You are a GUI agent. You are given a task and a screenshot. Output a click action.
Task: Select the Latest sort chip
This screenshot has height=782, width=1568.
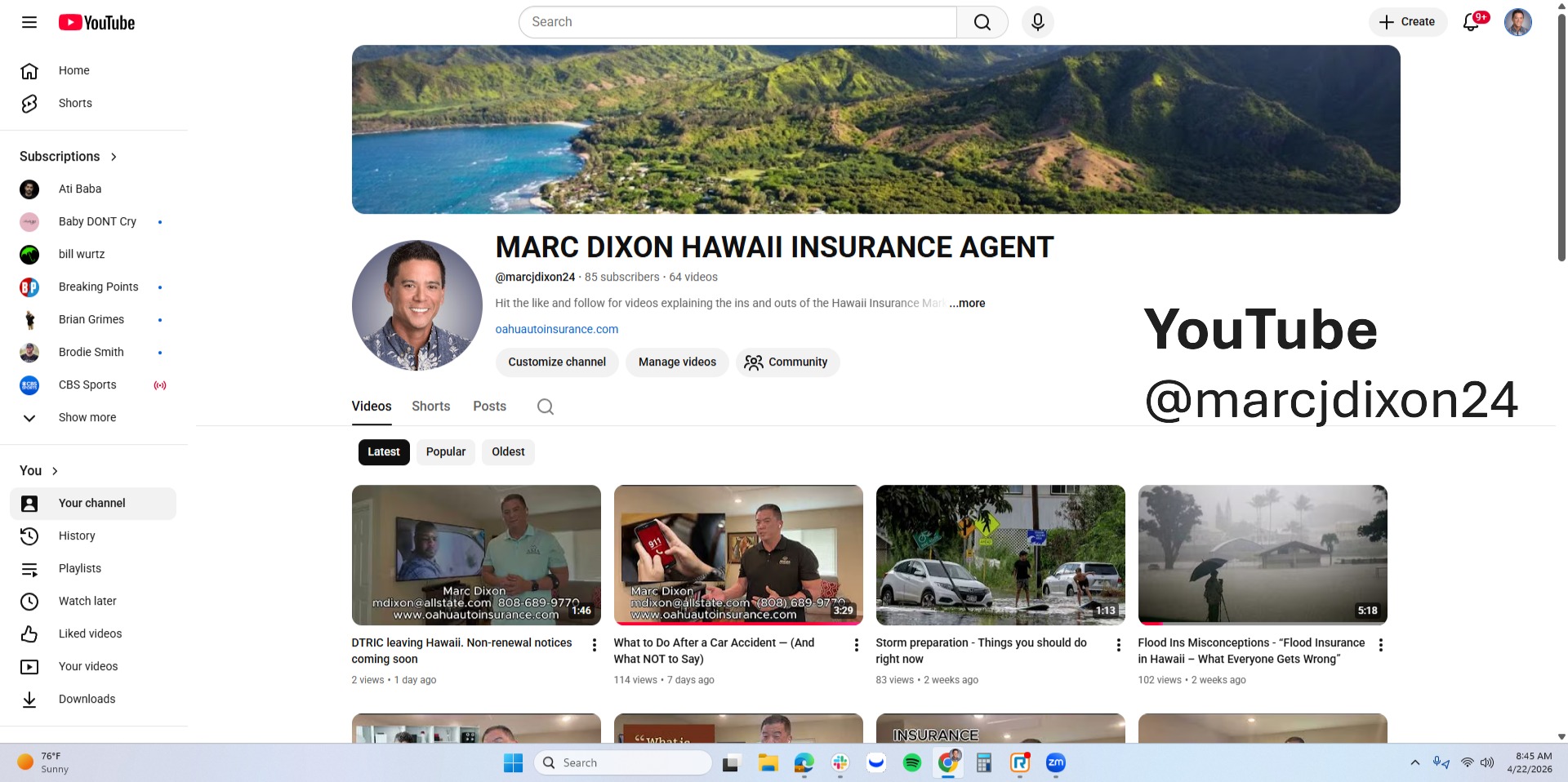(384, 452)
